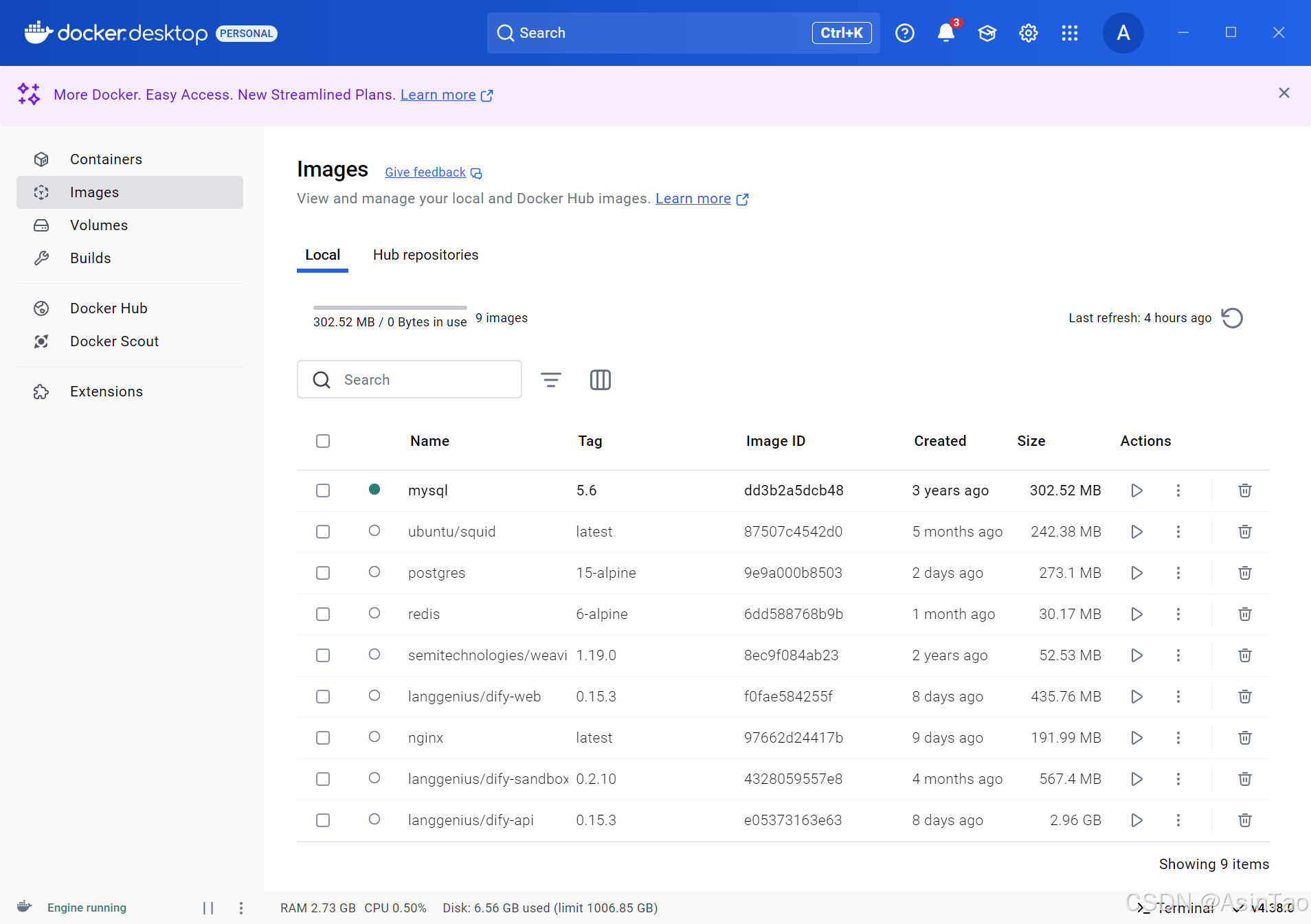Open the help question mark icon
The height and width of the screenshot is (924, 1311).
coord(905,33)
